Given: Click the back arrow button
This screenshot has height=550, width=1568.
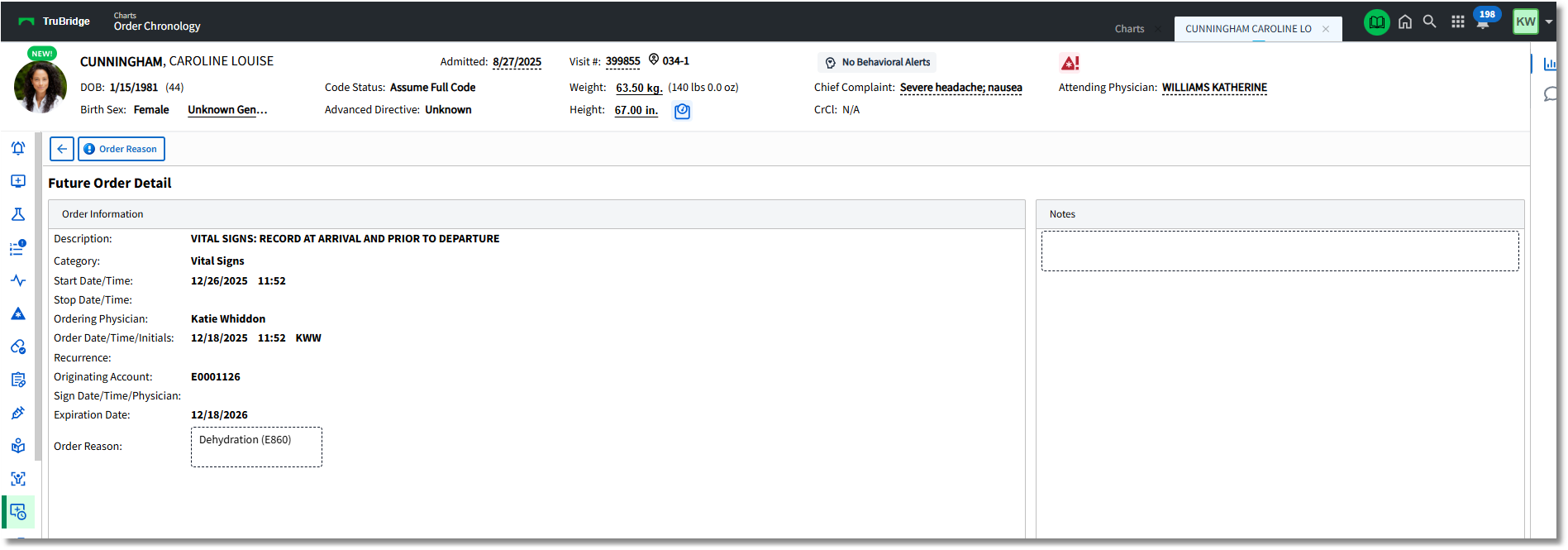Looking at the screenshot, I should (x=62, y=149).
